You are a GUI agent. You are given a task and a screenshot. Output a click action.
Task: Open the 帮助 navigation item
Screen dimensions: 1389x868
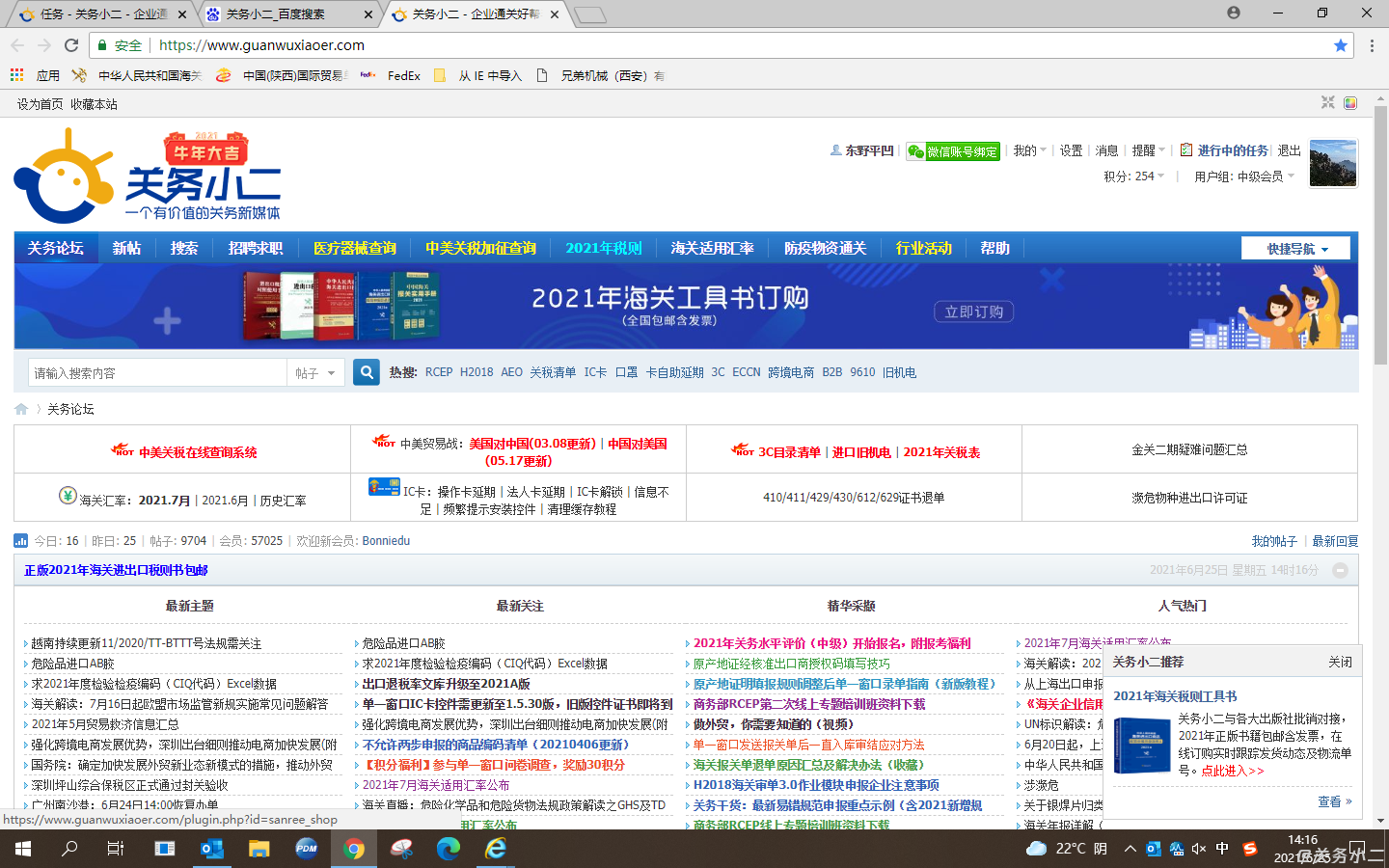tap(994, 248)
